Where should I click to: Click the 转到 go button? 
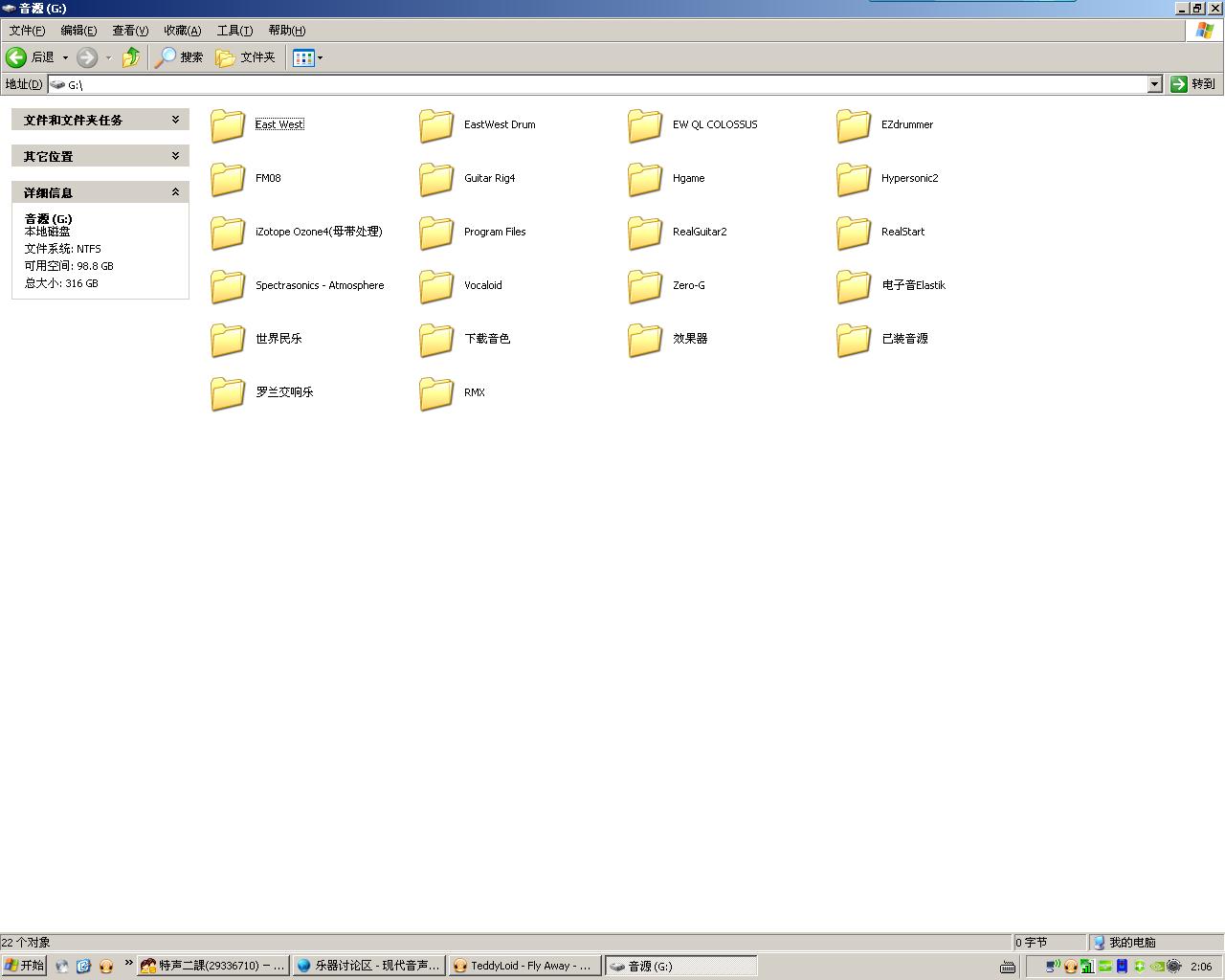[1192, 84]
